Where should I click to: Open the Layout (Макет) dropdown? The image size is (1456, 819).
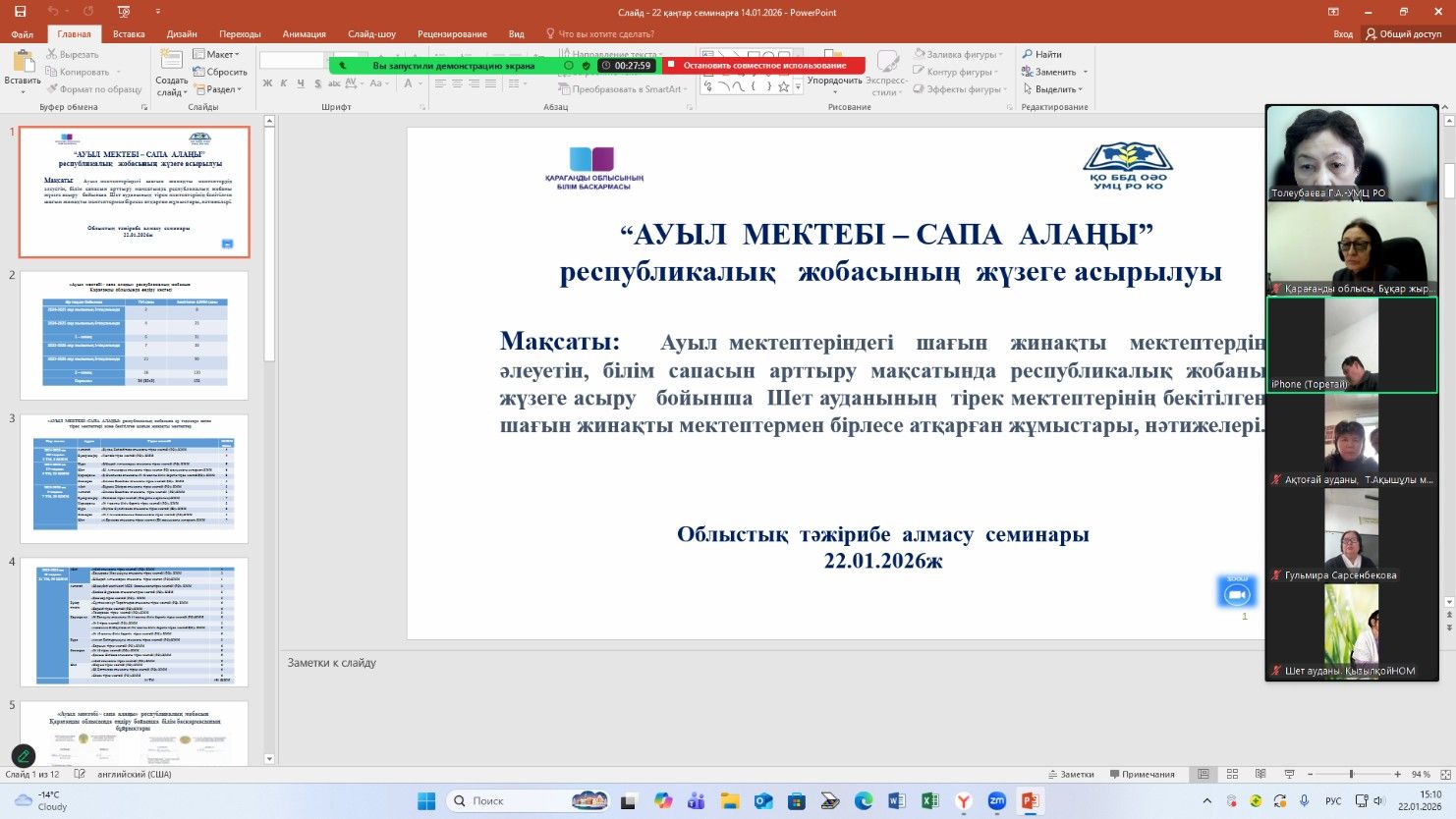click(216, 54)
